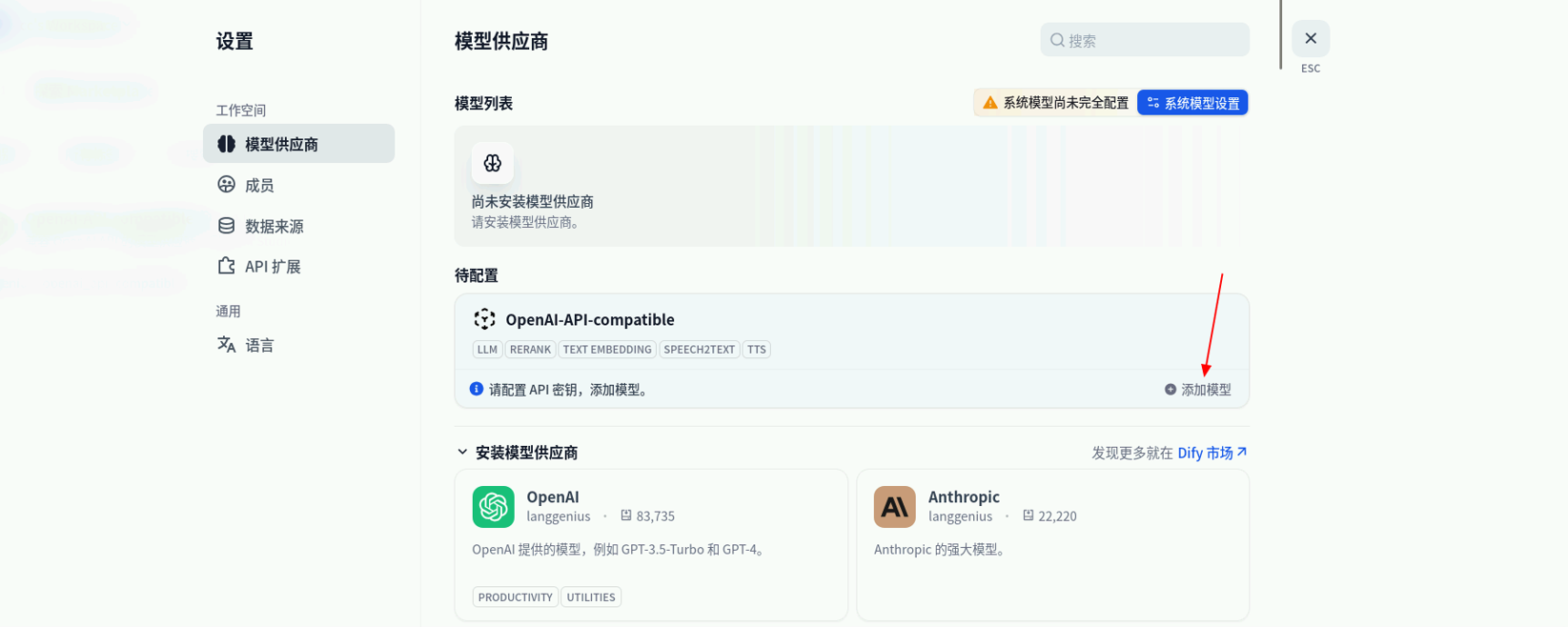Click the SPEECH2TEXT tag

click(700, 350)
